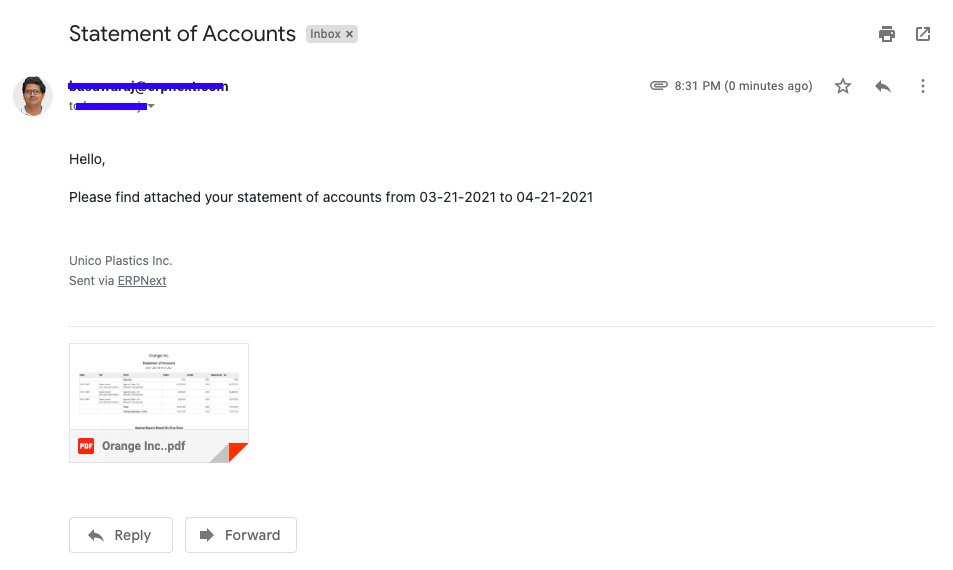Star this Statement of Accounts email
This screenshot has height=570, width=953.
click(843, 87)
